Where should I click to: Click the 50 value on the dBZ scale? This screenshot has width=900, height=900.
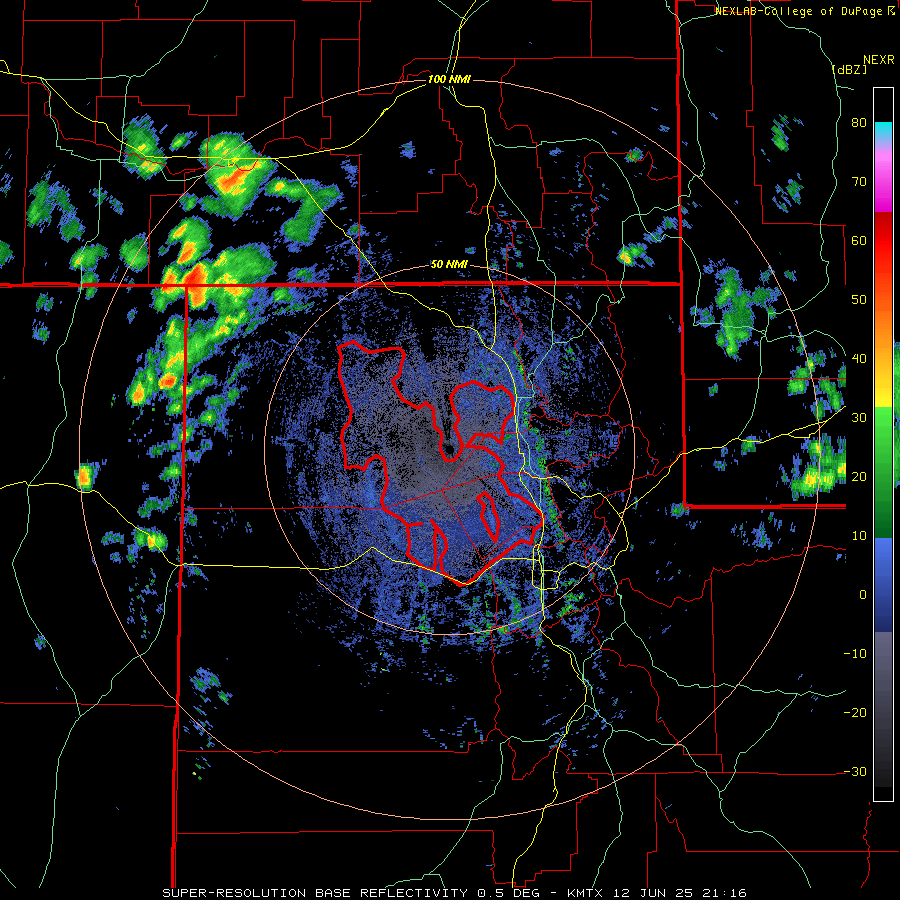click(x=859, y=300)
